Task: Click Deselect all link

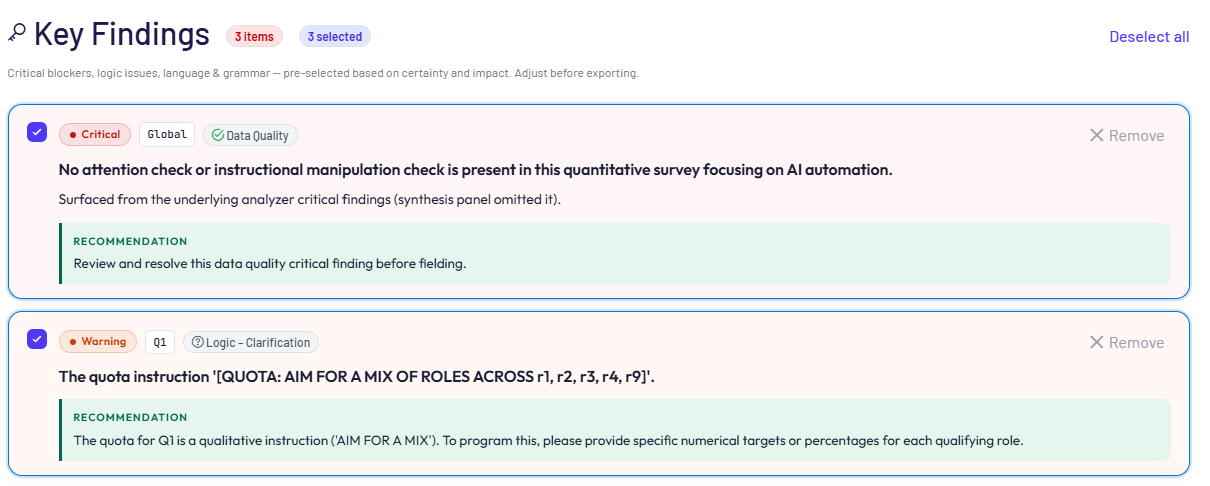Action: (x=1149, y=37)
